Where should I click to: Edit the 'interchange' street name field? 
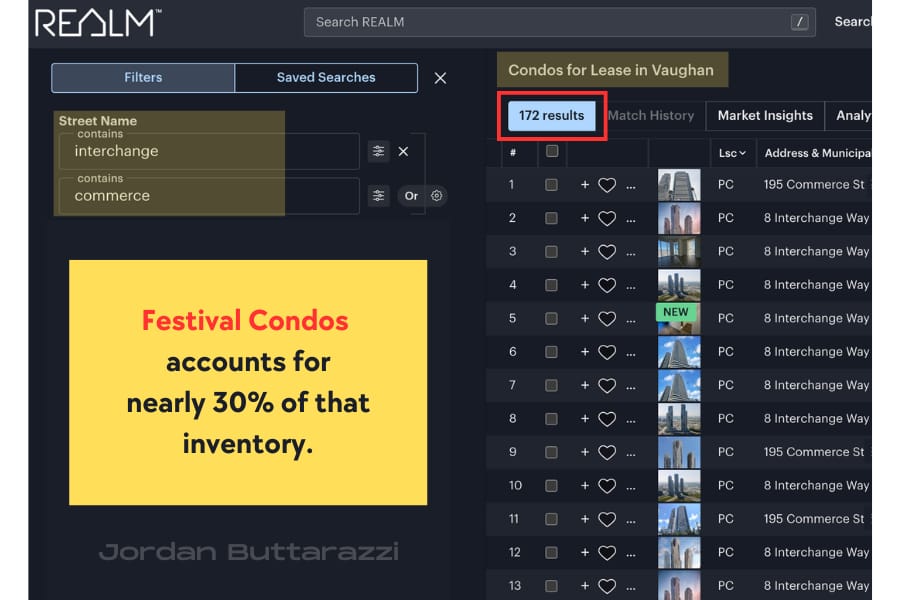209,151
